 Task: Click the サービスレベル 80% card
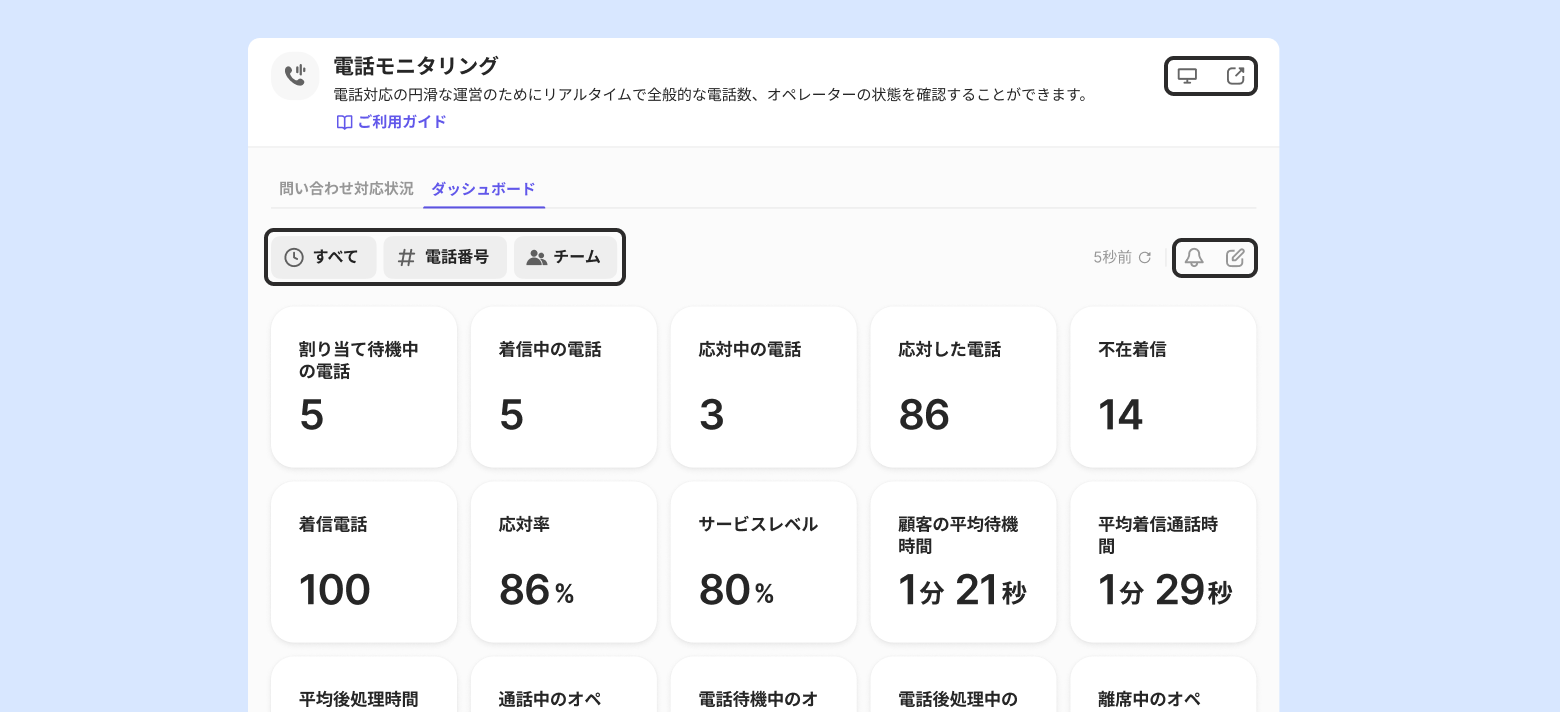coord(764,562)
